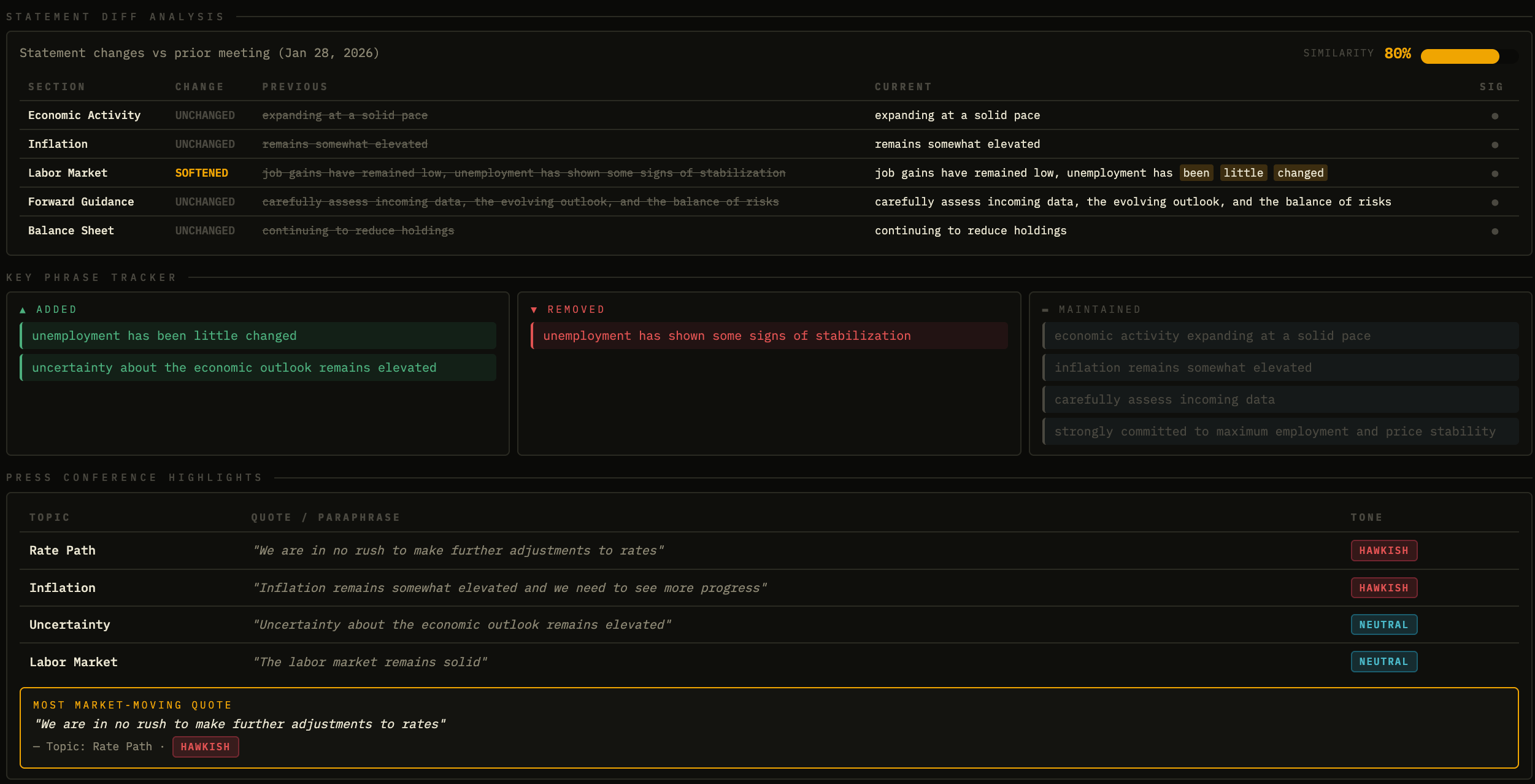Click the MAINTAINED dash icon

pyautogui.click(x=1045, y=310)
